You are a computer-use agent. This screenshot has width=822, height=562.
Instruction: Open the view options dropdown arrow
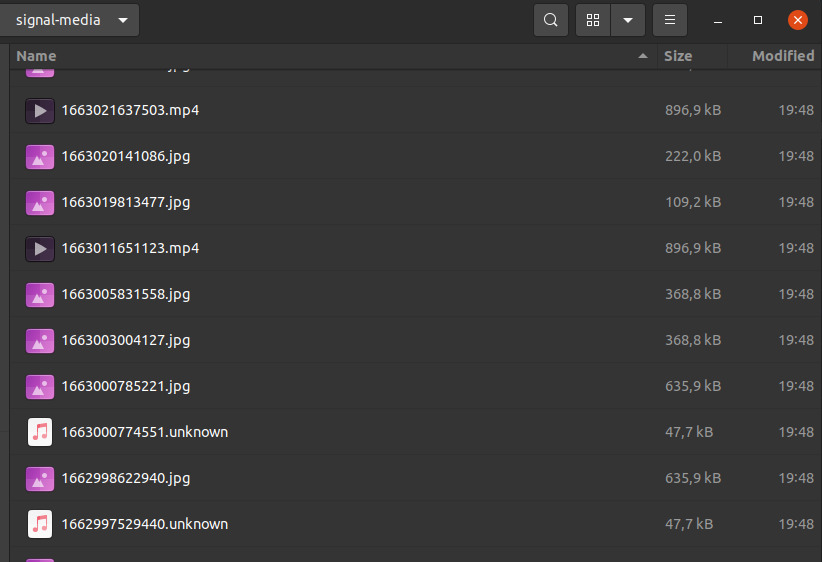click(627, 20)
